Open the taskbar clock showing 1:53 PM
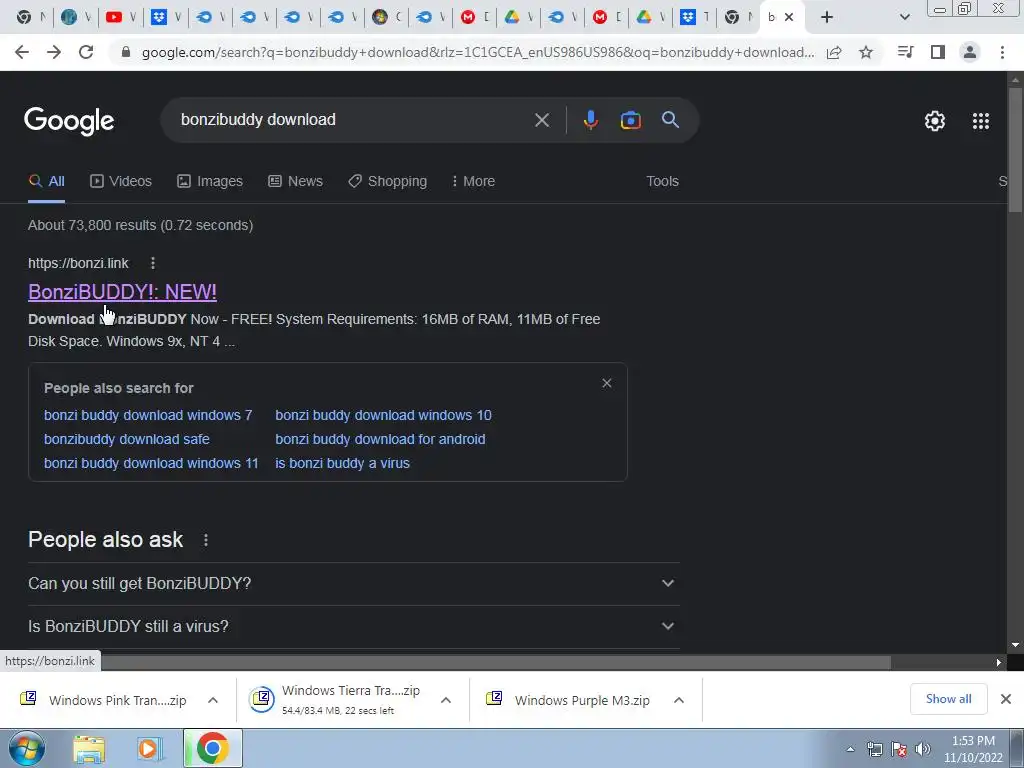The width and height of the screenshot is (1024, 768). 973,749
